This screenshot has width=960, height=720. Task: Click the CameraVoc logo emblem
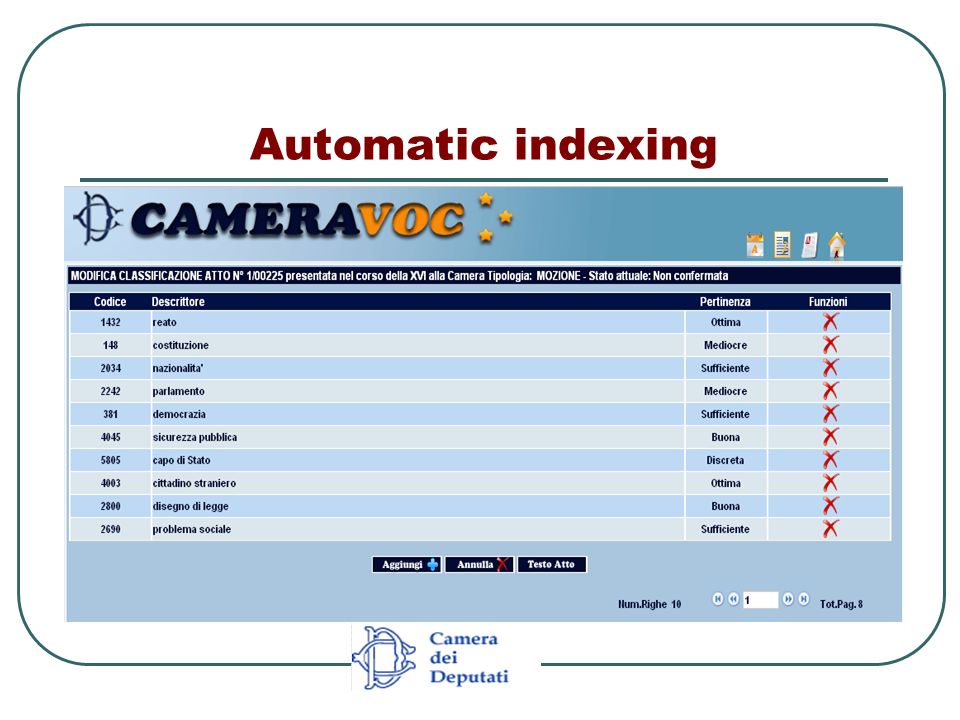pos(98,218)
